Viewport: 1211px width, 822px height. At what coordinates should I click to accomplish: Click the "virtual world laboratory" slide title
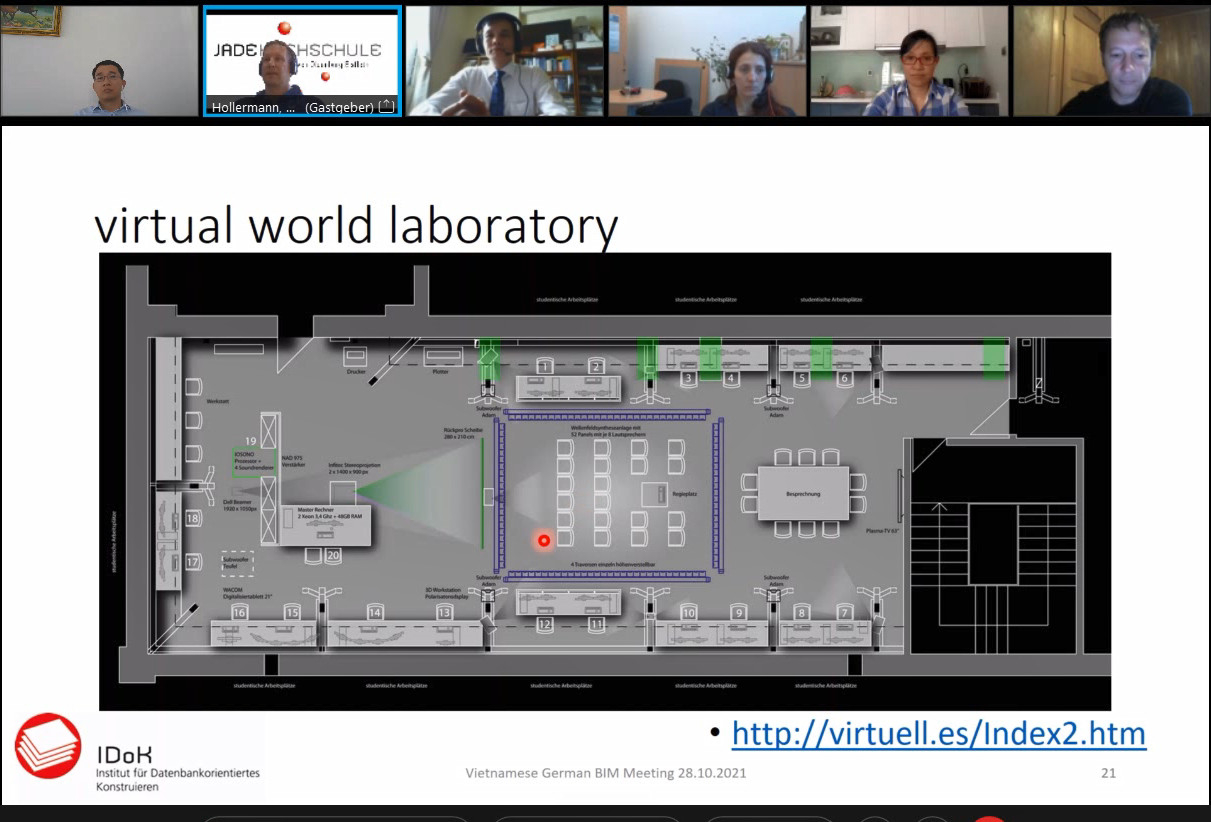click(356, 226)
